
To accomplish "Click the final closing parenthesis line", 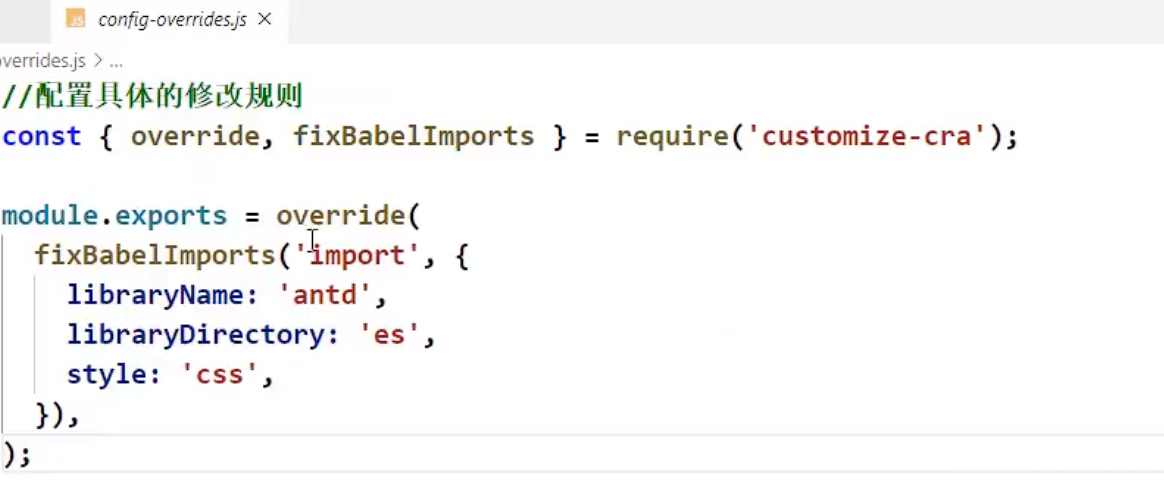I will 15,455.
